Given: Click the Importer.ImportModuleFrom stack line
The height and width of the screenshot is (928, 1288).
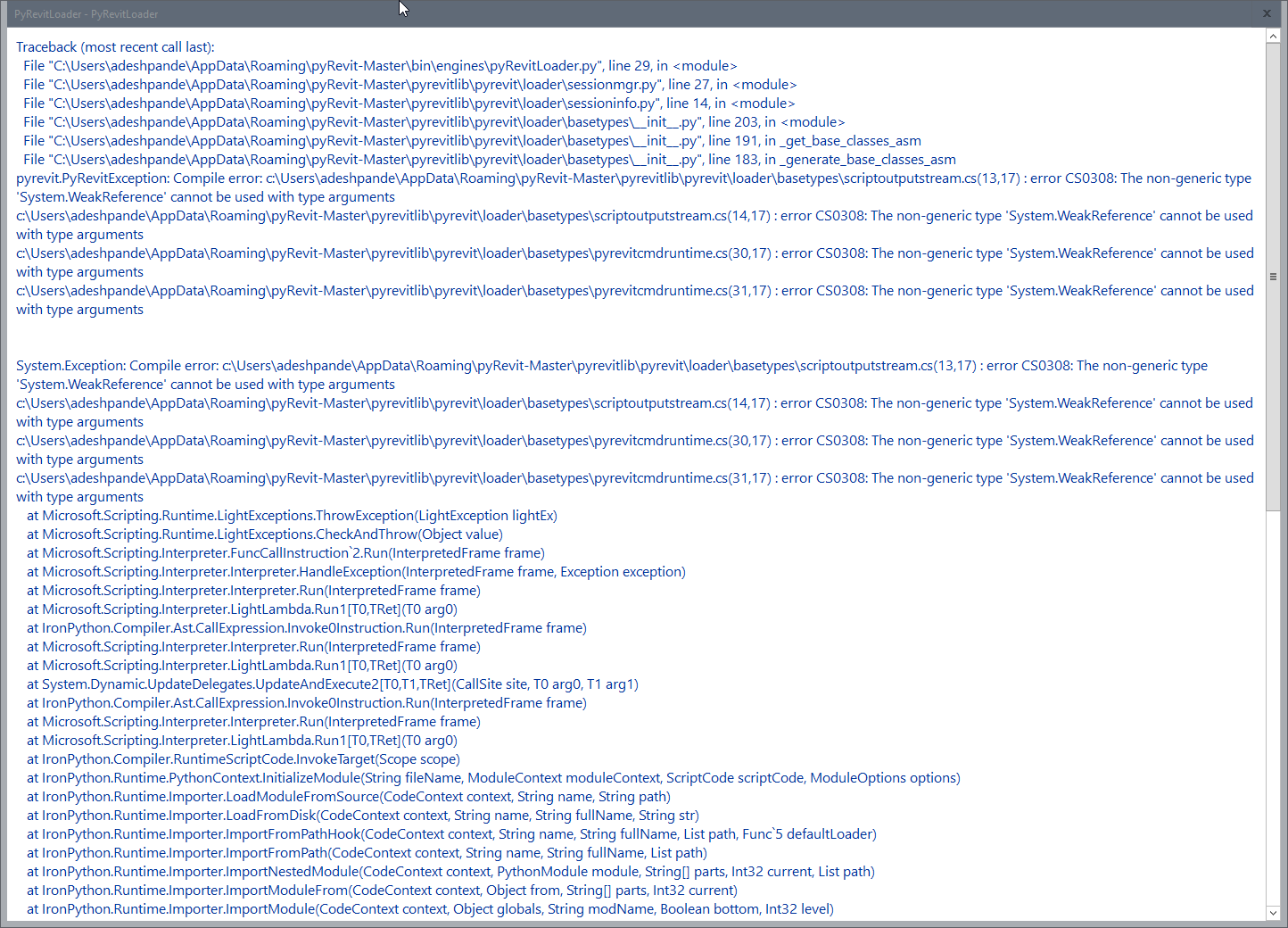Looking at the screenshot, I should tap(382, 891).
